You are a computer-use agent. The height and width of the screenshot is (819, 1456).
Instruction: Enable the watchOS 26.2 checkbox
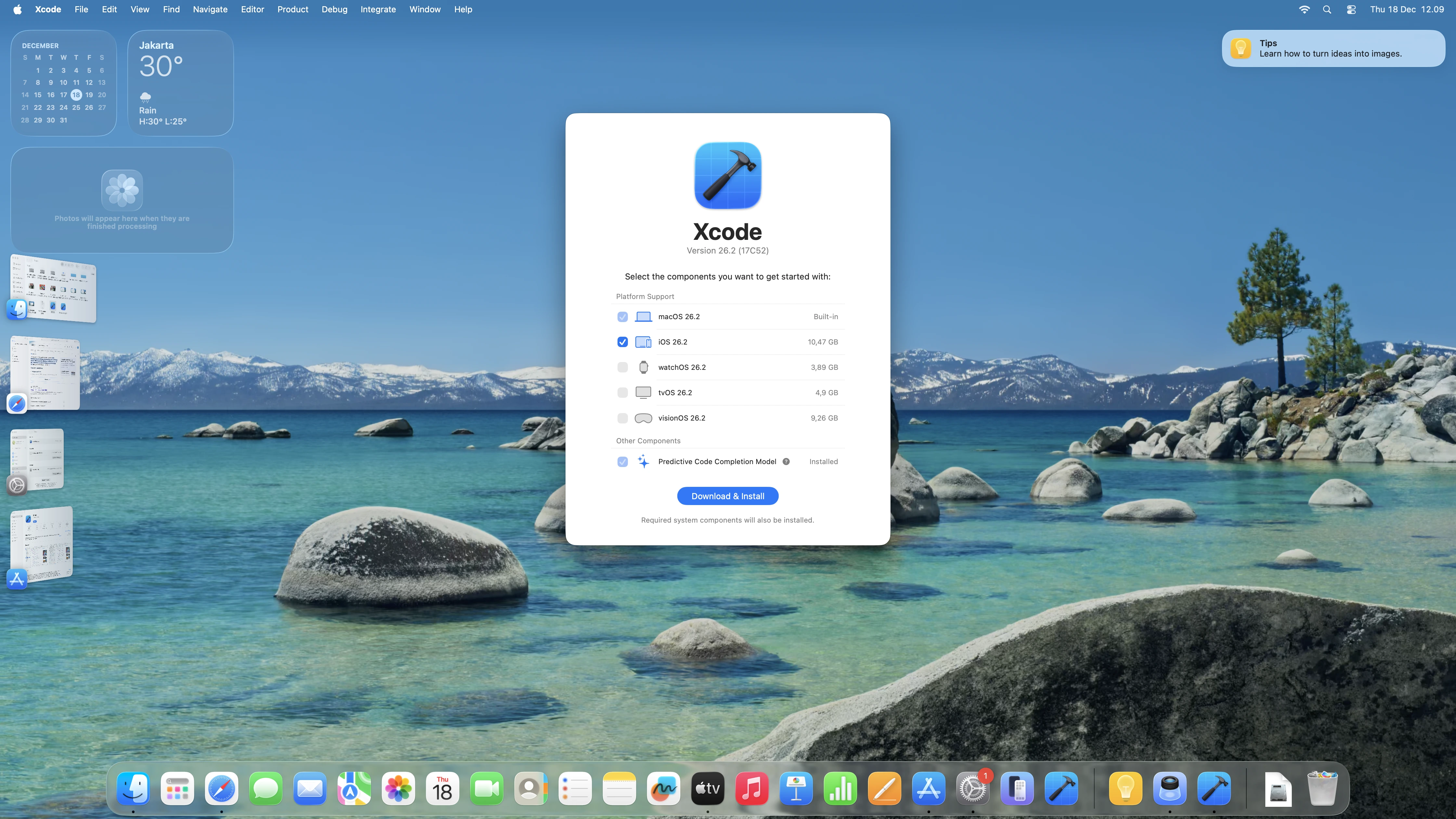pos(622,367)
